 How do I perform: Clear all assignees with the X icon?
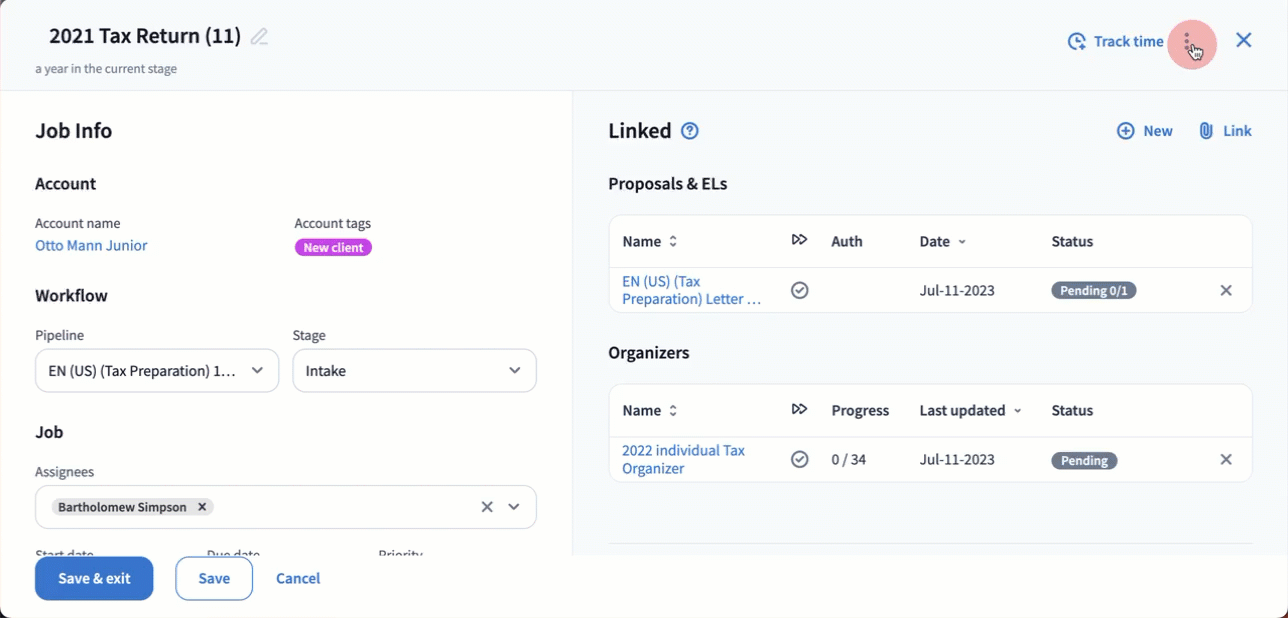pos(487,507)
